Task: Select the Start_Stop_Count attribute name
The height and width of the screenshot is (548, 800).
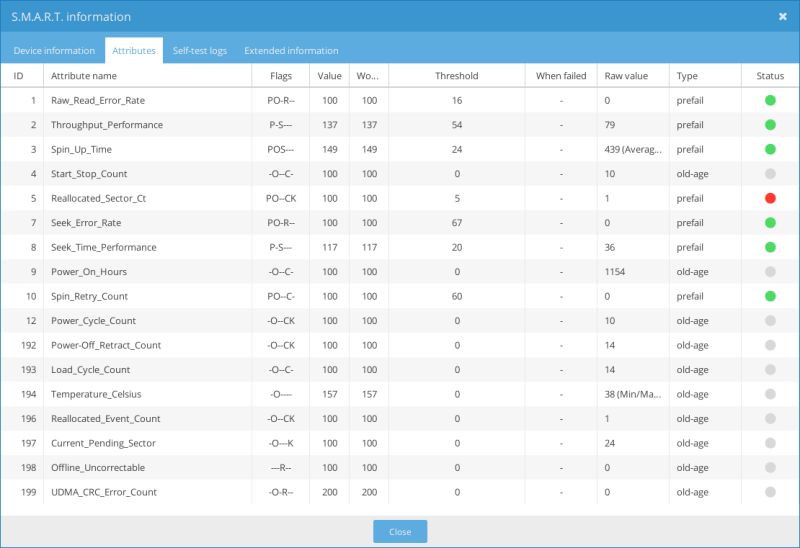Action: coord(89,174)
